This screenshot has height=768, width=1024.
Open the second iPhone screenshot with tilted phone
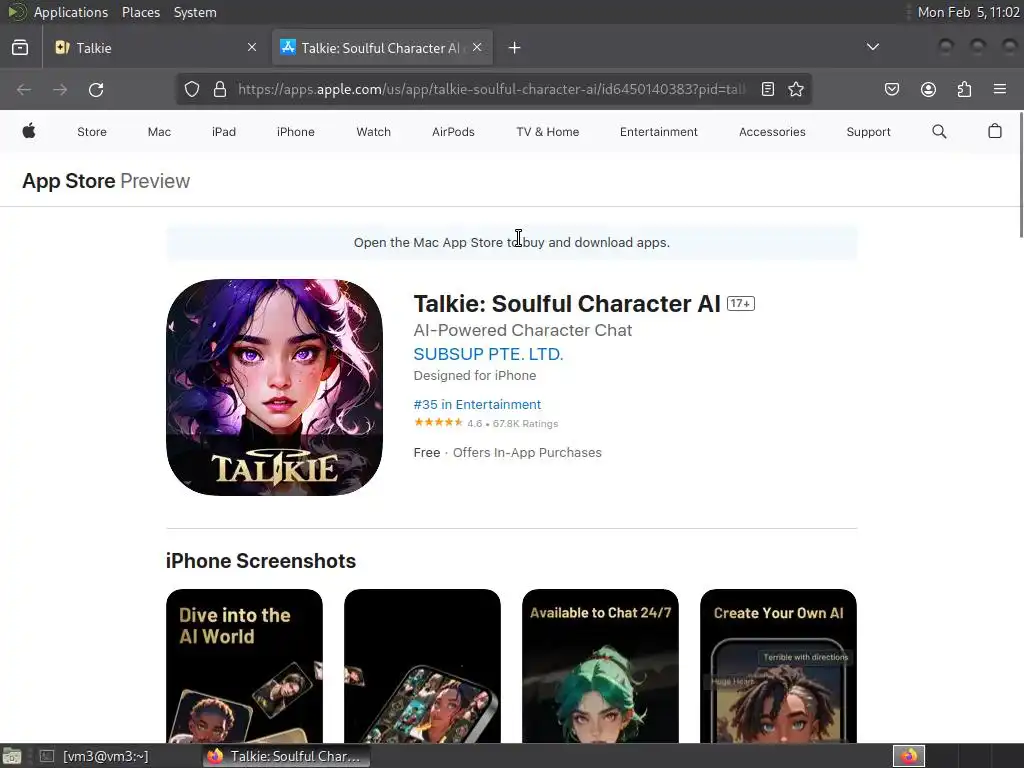(x=423, y=665)
